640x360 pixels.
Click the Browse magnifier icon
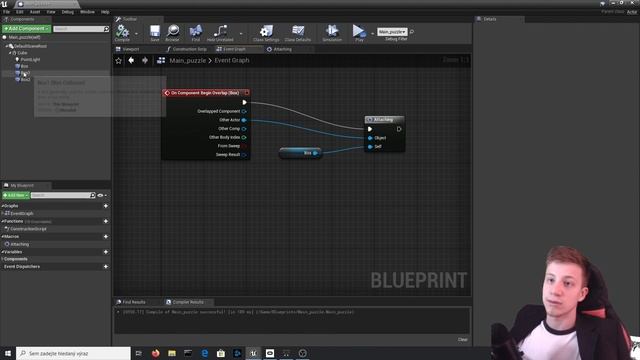click(173, 33)
